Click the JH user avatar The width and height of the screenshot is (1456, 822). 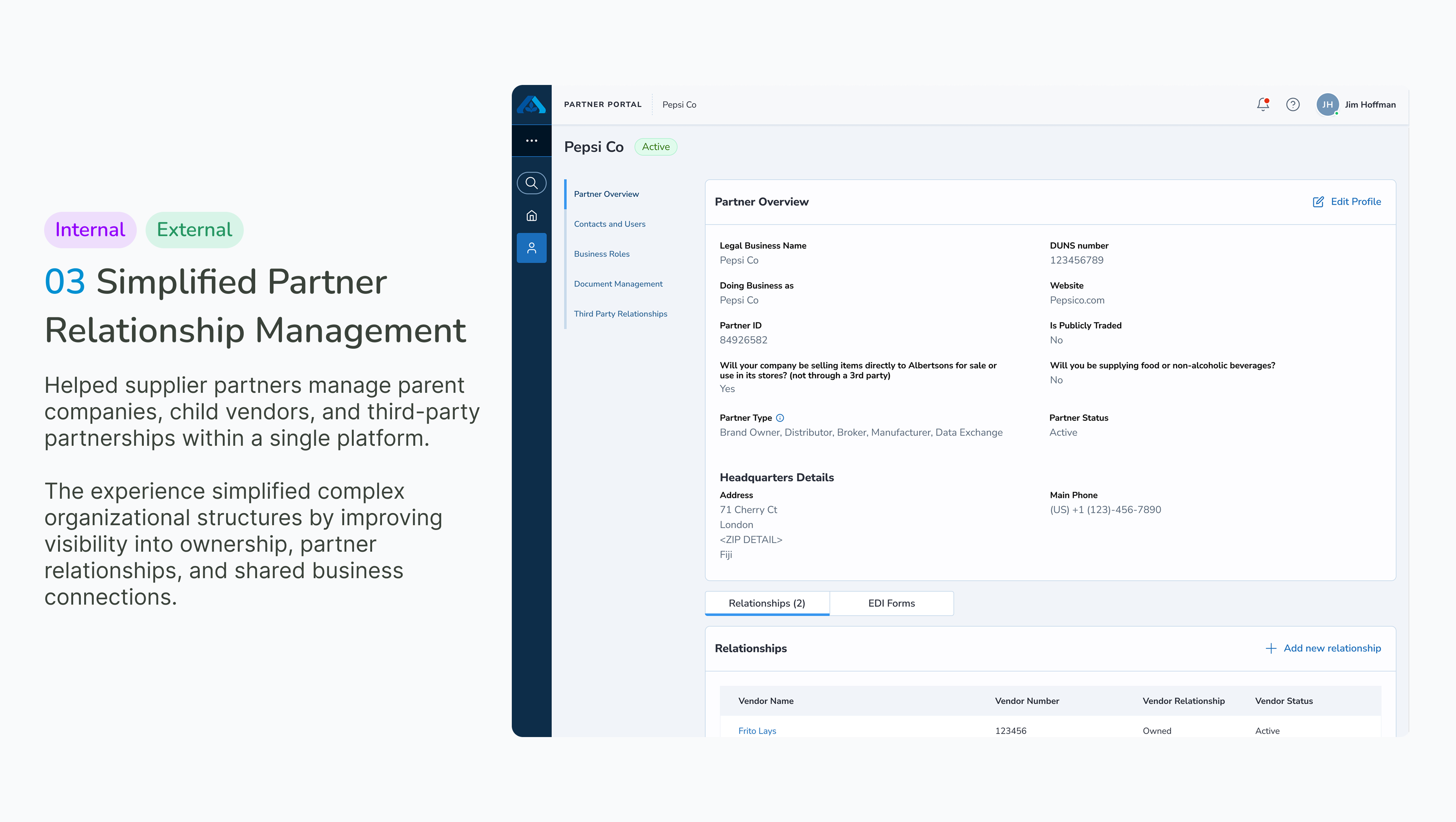point(1327,104)
